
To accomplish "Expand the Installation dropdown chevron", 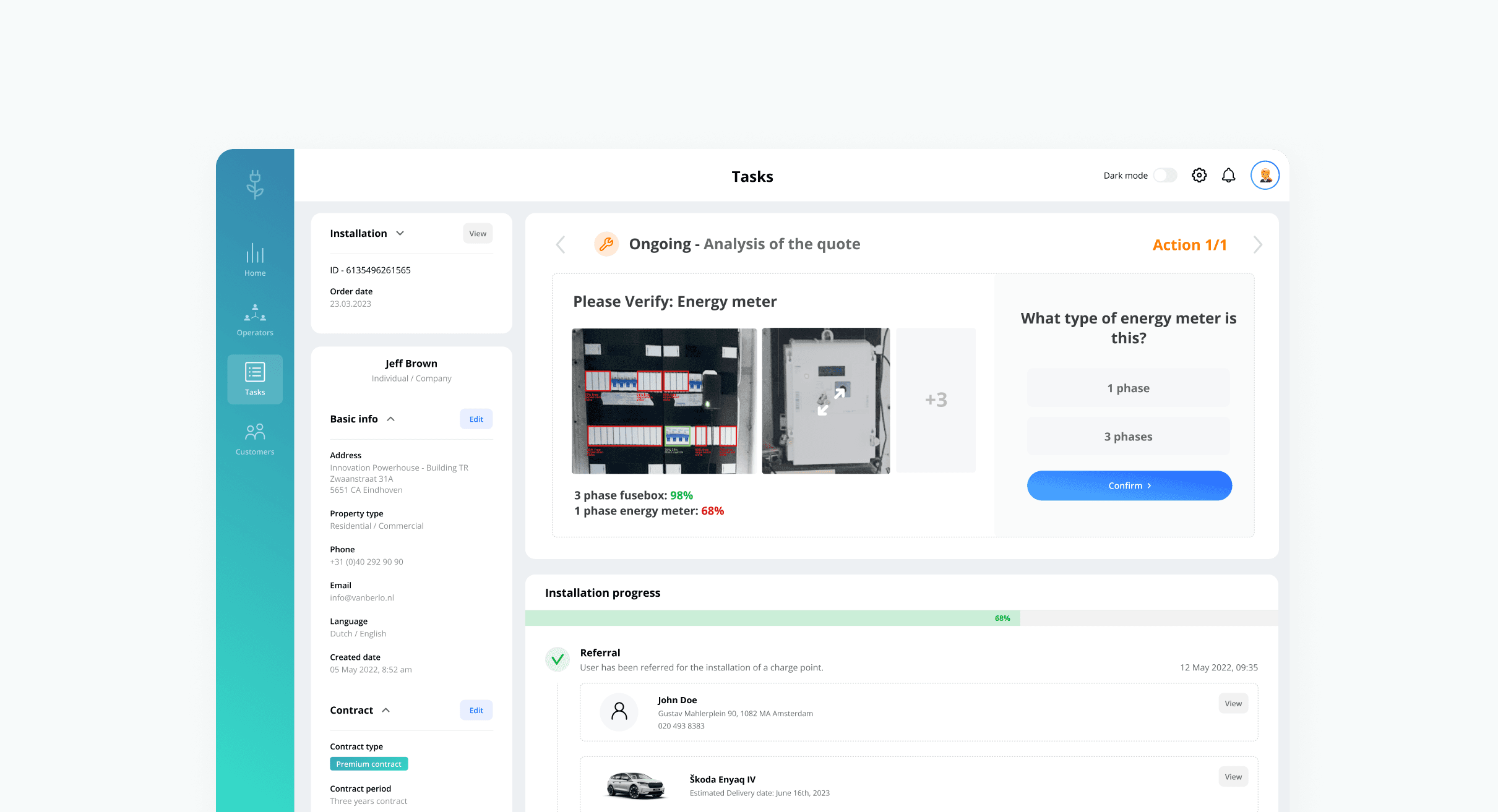I will [x=400, y=234].
